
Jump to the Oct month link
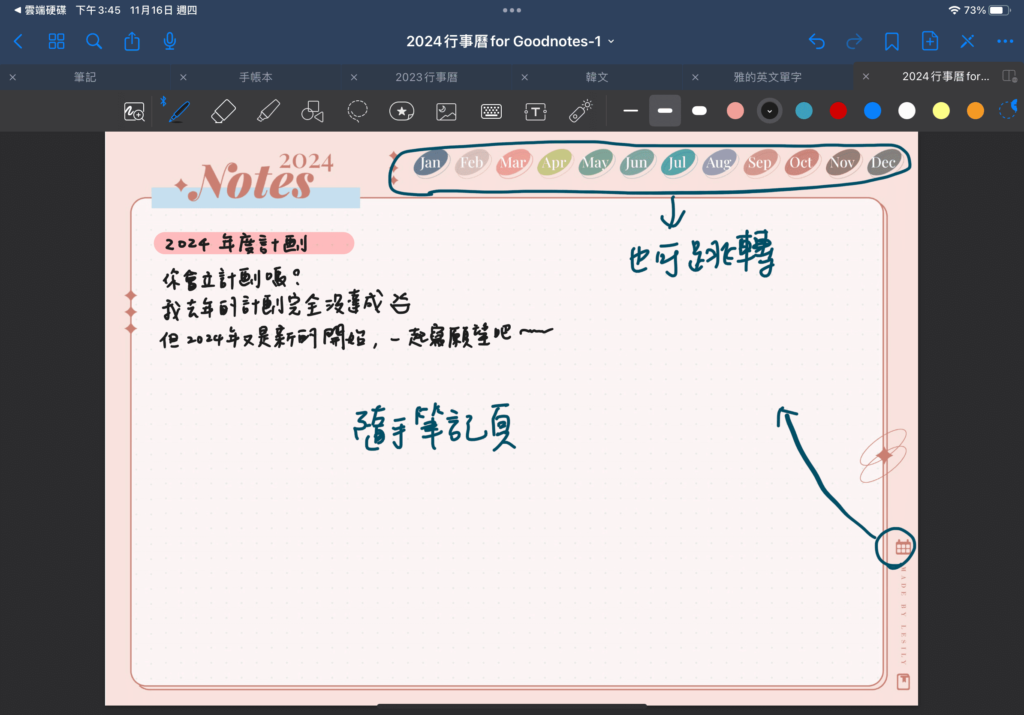[801, 162]
